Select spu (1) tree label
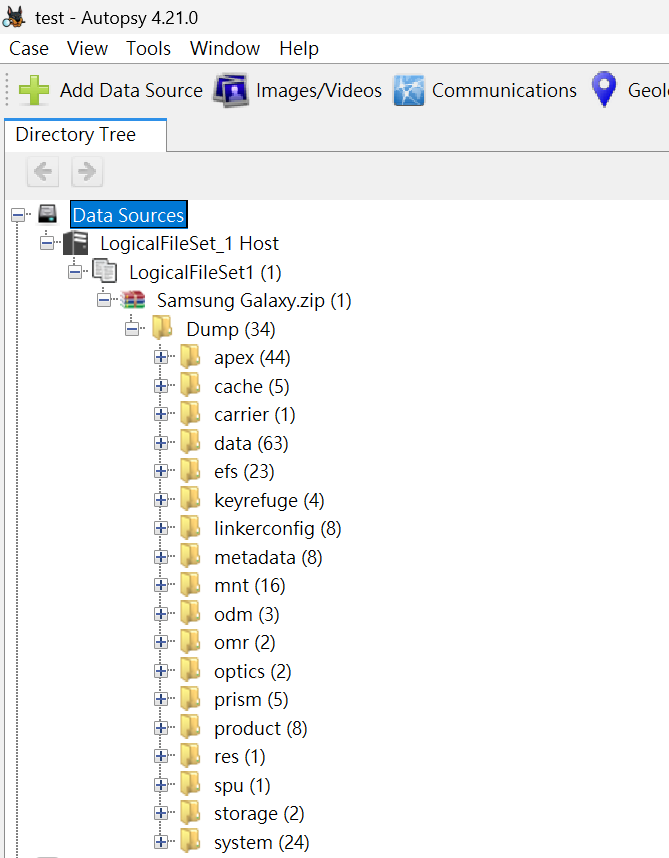Image resolution: width=669 pixels, height=858 pixels. [x=242, y=785]
